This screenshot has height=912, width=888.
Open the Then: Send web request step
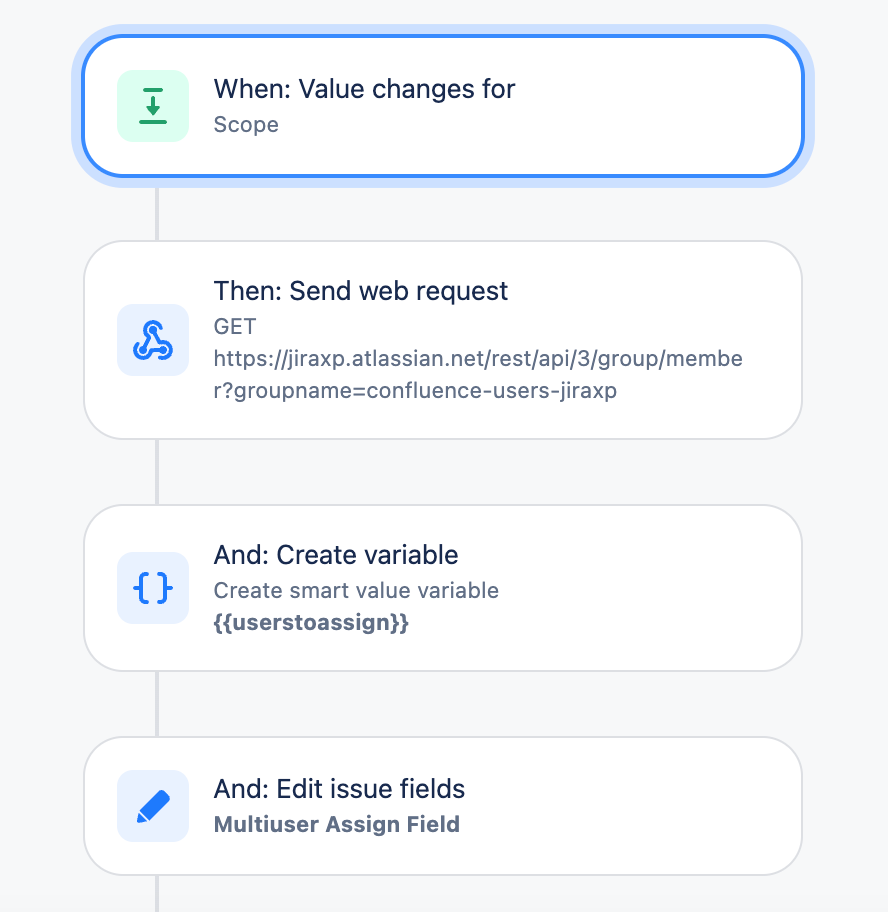click(443, 340)
